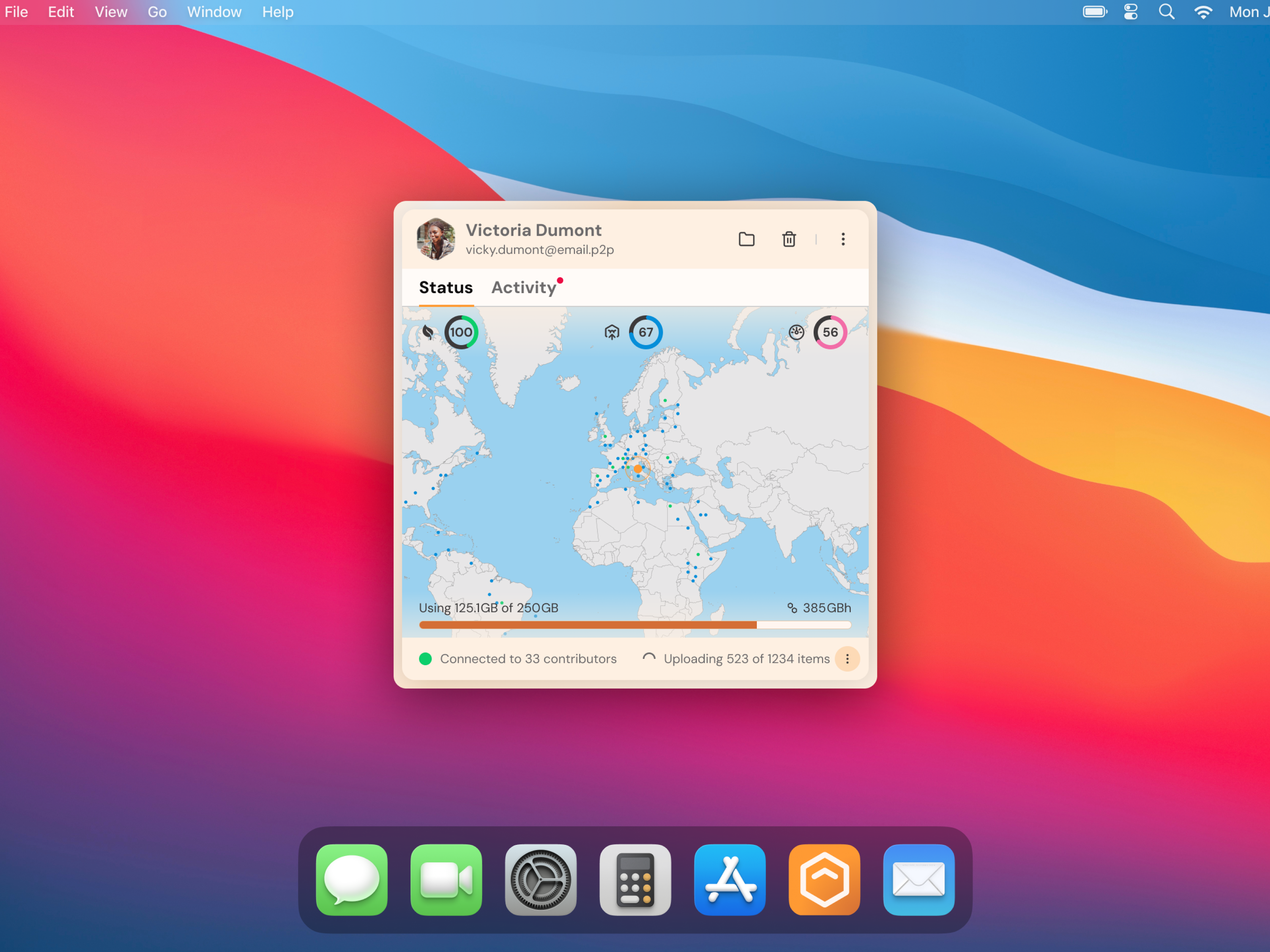
Task: Click the 385GBh link indicator
Action: point(819,608)
